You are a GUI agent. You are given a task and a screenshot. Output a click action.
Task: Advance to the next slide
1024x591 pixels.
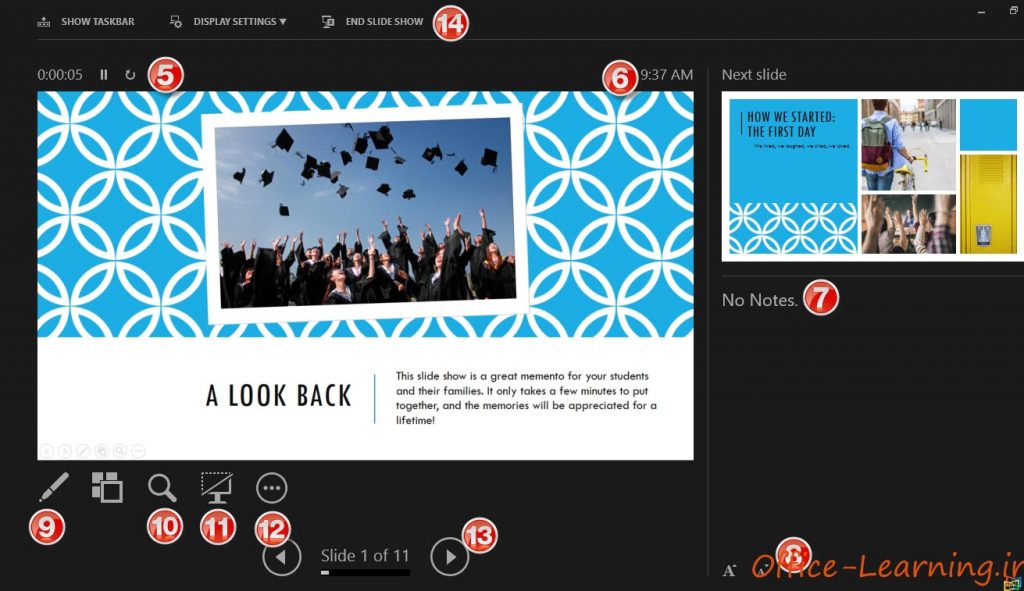pyautogui.click(x=449, y=557)
